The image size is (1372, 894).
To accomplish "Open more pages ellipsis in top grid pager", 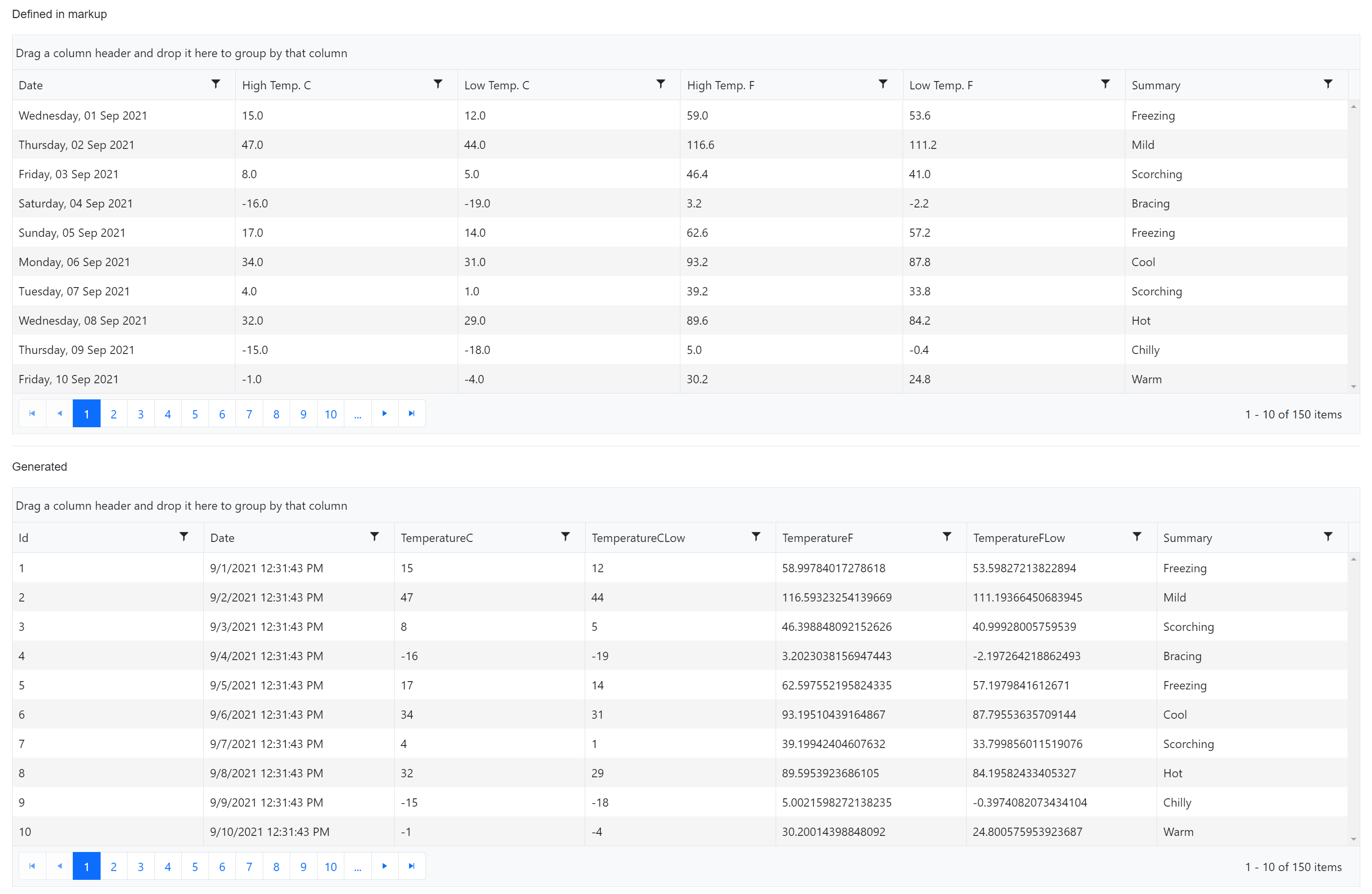I will click(x=358, y=414).
